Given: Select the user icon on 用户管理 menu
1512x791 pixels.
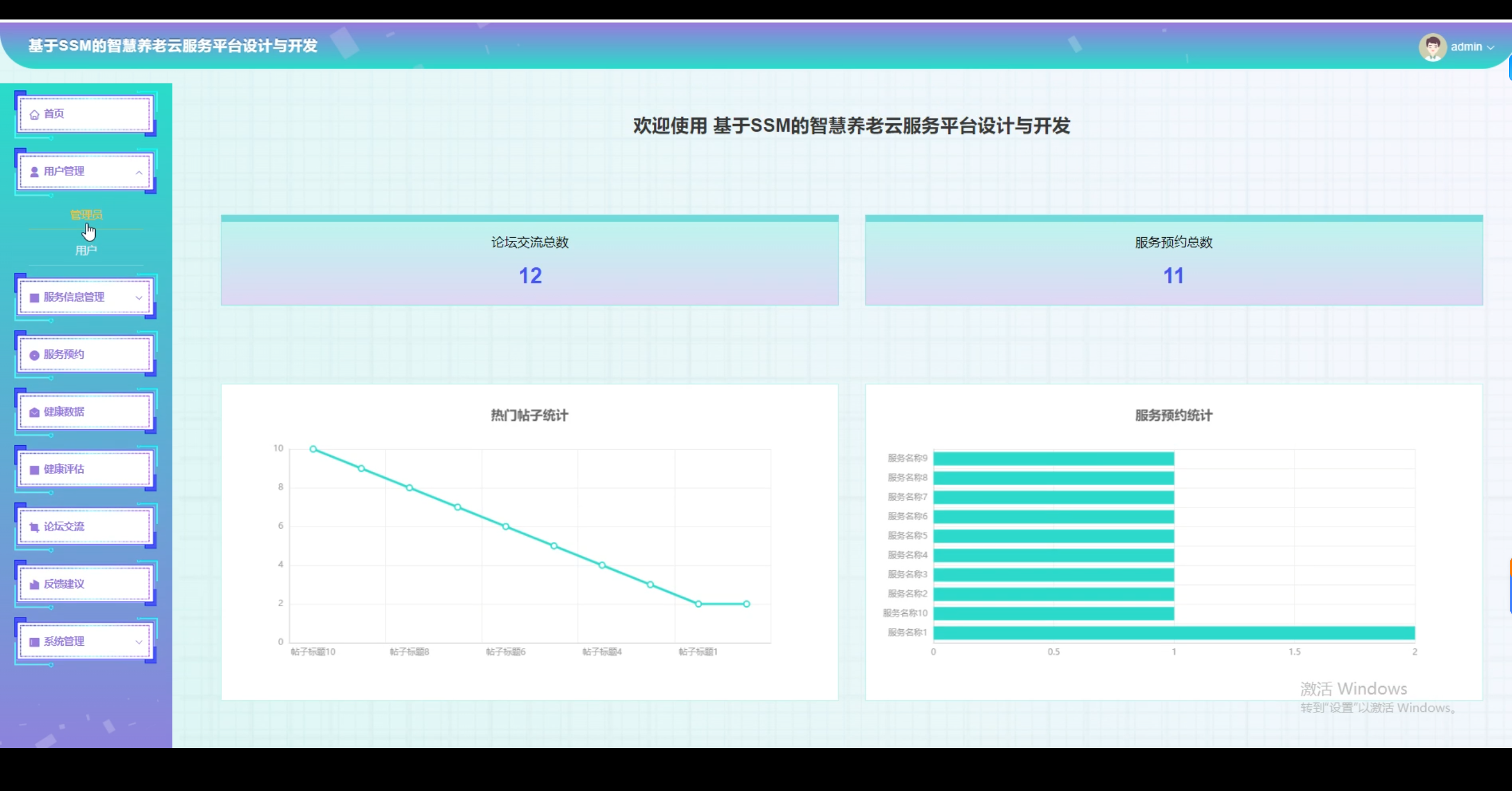Looking at the screenshot, I should (x=34, y=171).
